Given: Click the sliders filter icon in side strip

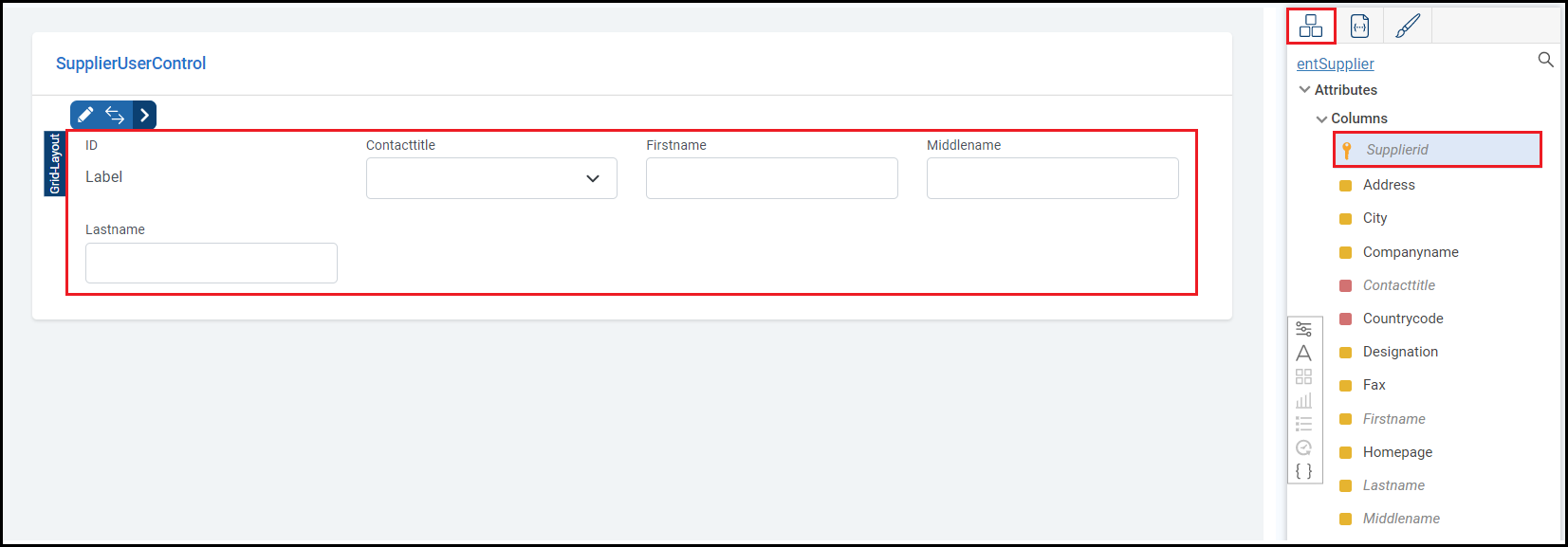Looking at the screenshot, I should (x=1304, y=329).
